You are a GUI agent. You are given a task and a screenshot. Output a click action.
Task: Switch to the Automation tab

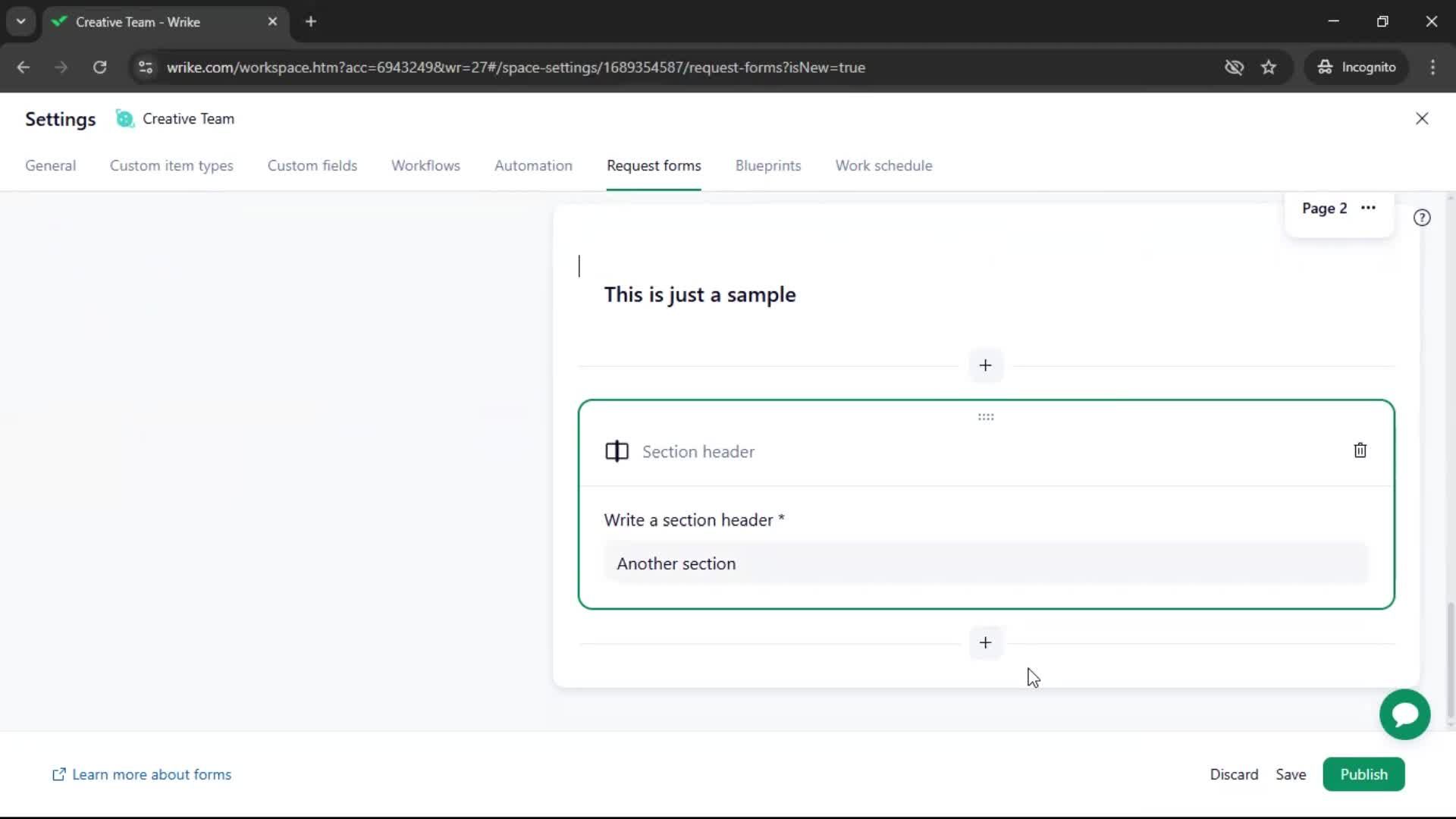click(x=533, y=165)
